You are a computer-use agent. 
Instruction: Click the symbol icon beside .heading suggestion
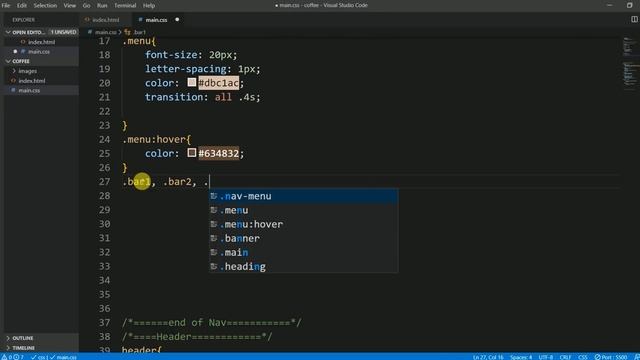(213, 266)
